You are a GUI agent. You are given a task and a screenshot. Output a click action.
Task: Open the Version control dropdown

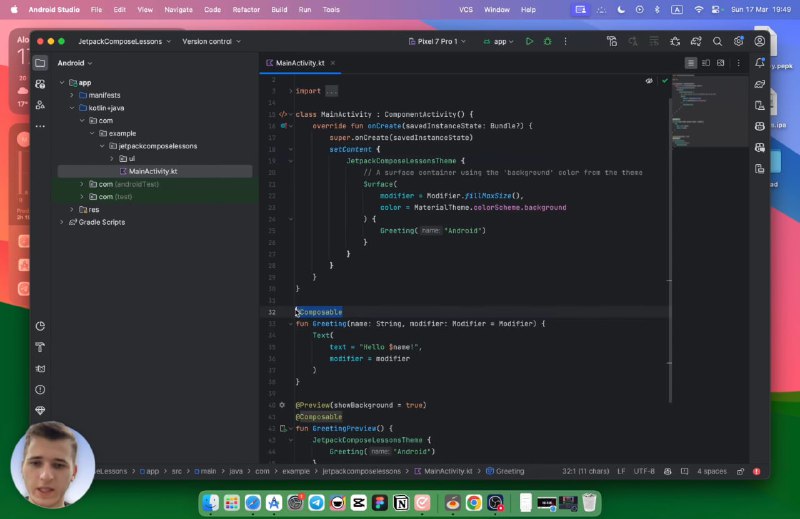pyautogui.click(x=211, y=41)
